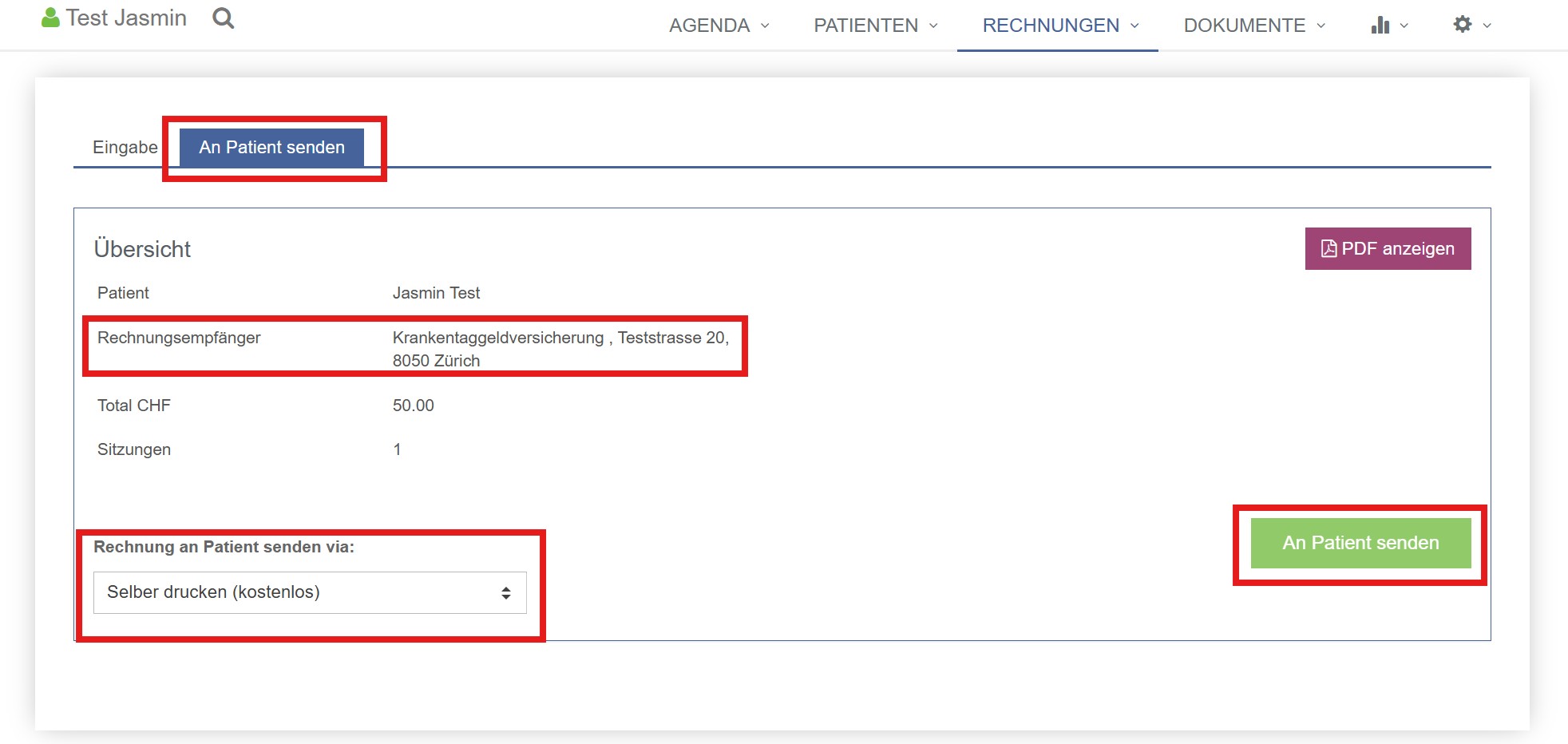Image resolution: width=1568 pixels, height=744 pixels.
Task: Click the Total CHF value 50.00
Action: (x=413, y=406)
